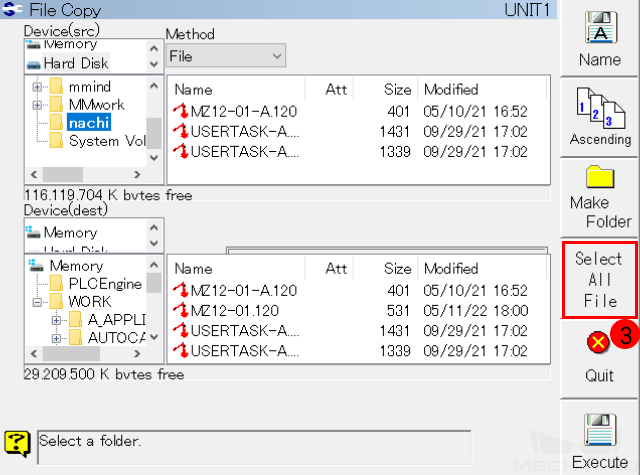Click down arrow of destination folder tree
This screenshot has height=475, width=640.
click(x=154, y=337)
